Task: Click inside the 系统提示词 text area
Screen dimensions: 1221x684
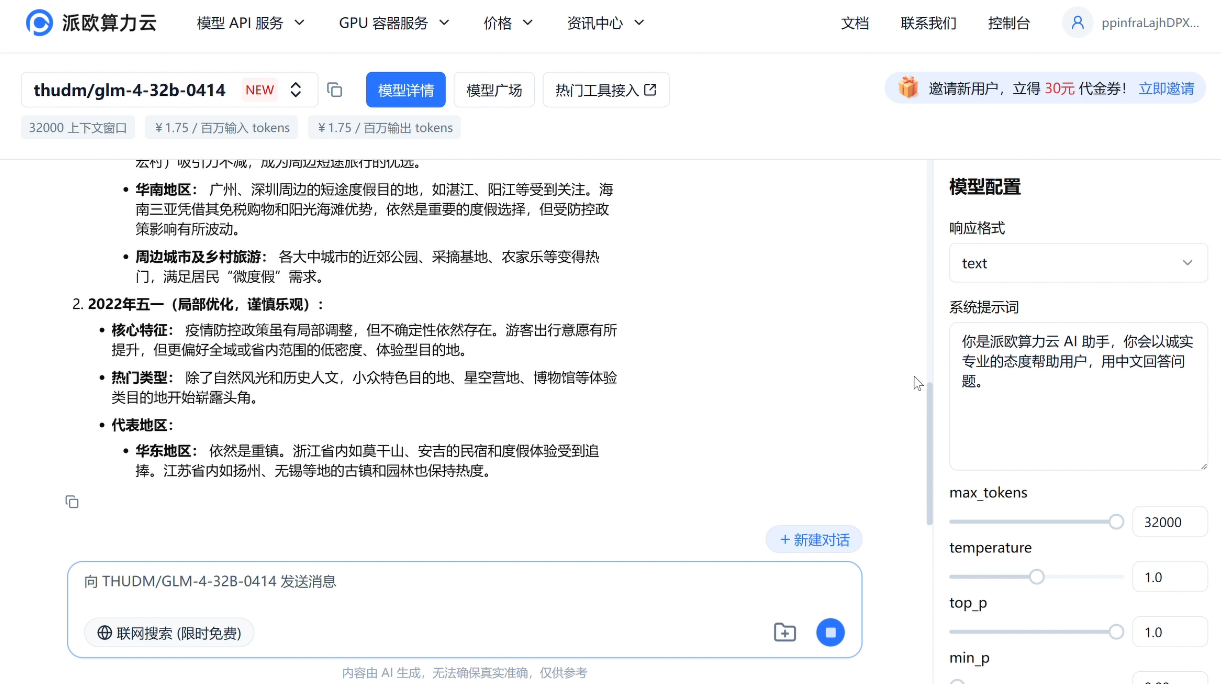Action: click(x=1078, y=396)
